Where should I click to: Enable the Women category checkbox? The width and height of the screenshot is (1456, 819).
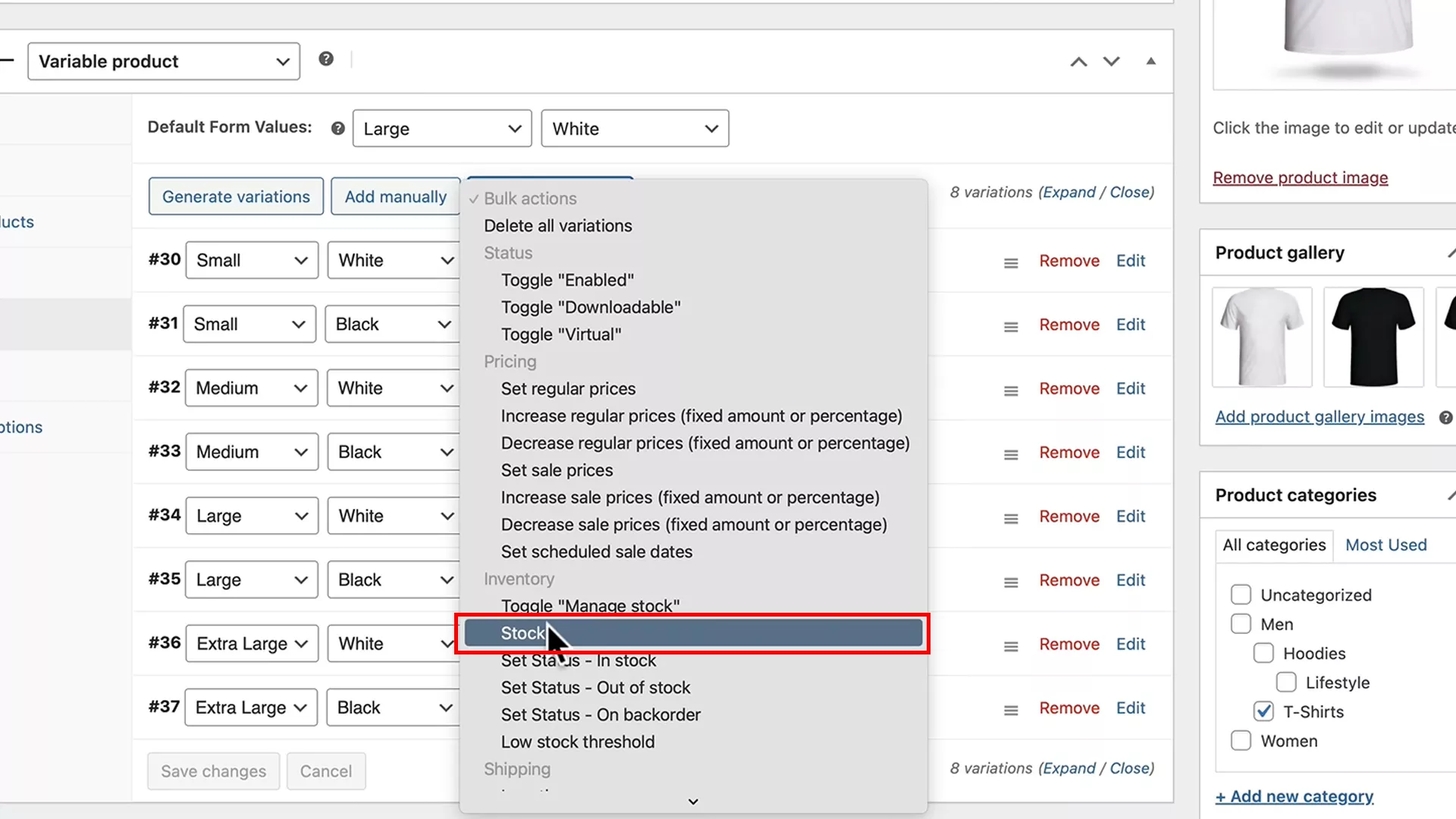[x=1241, y=740]
